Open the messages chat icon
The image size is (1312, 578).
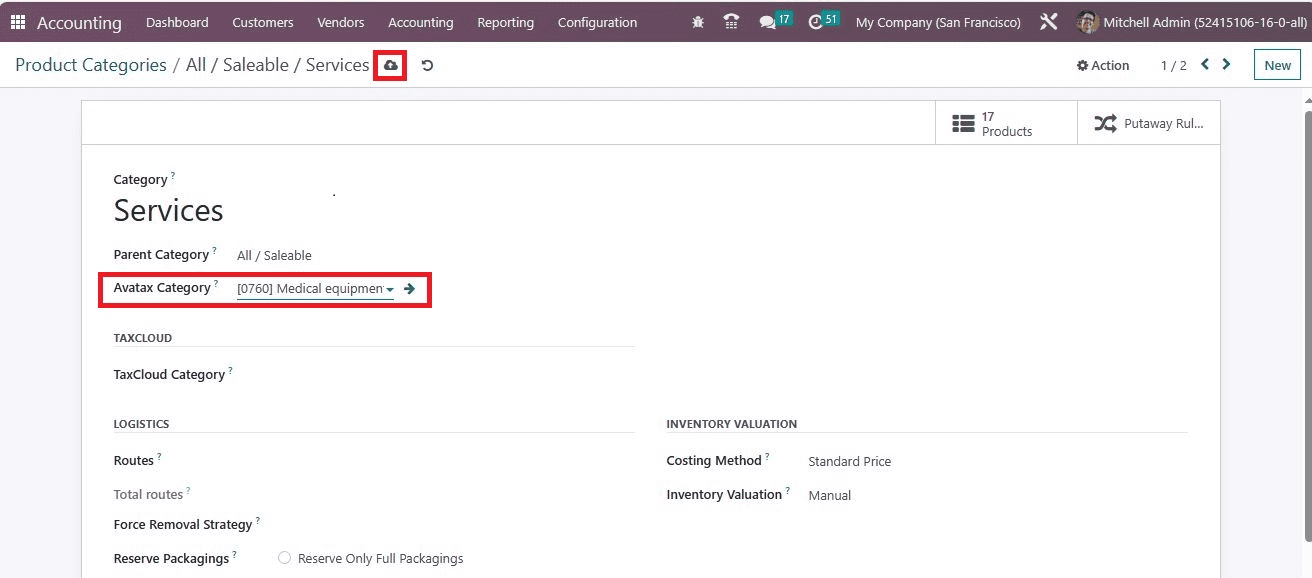(x=767, y=22)
